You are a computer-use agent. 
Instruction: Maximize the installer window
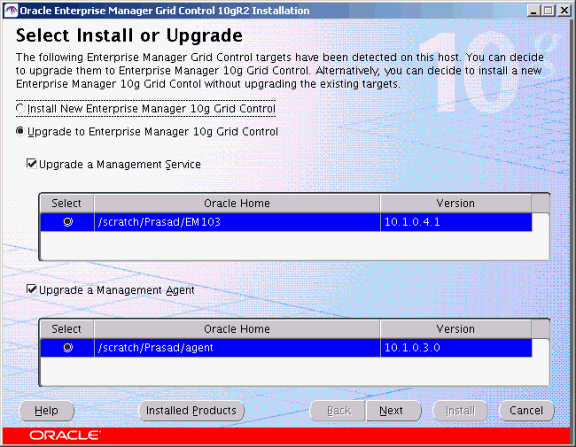[548, 11]
